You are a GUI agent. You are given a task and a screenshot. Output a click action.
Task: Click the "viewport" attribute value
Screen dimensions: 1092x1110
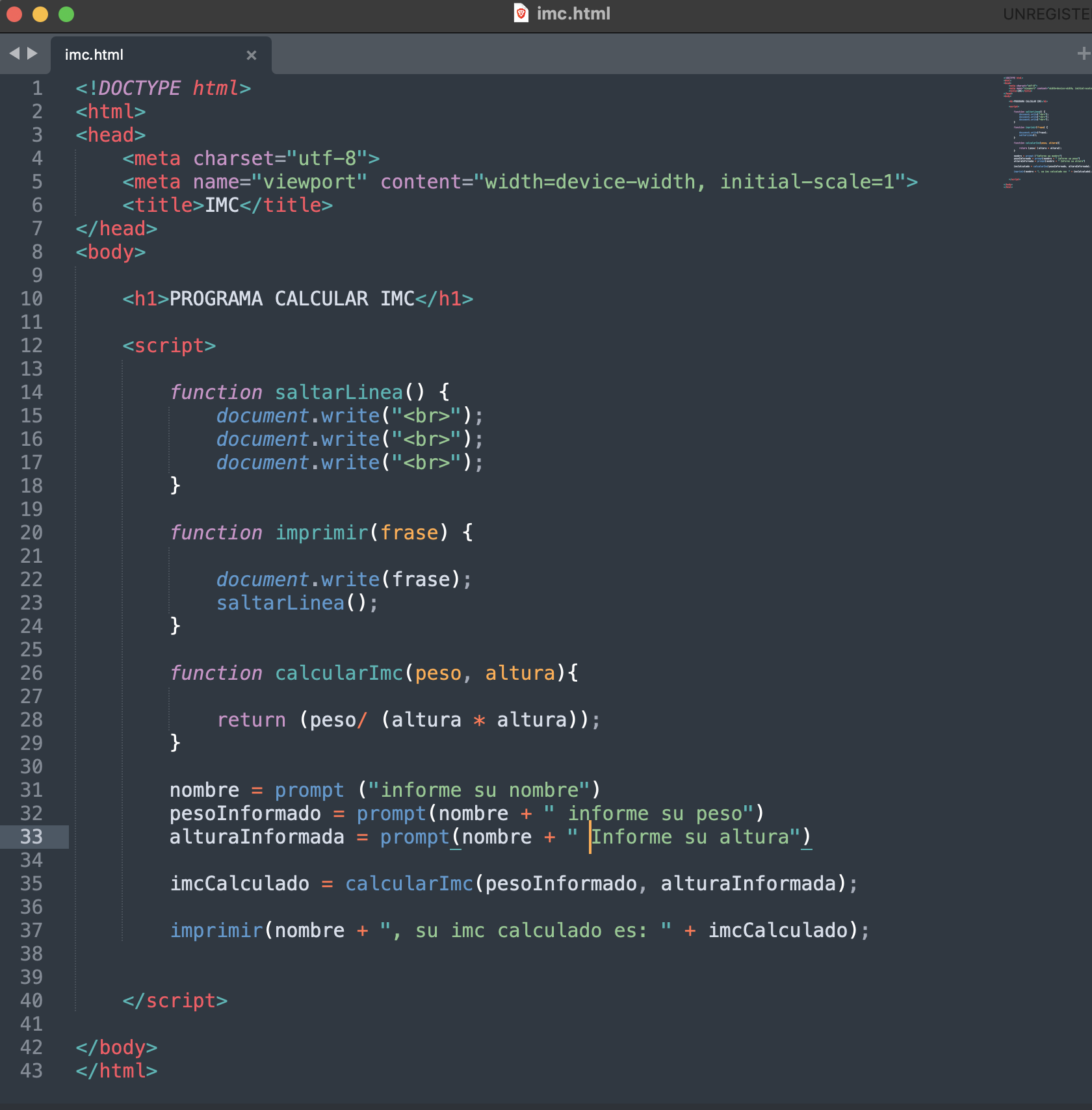(309, 182)
